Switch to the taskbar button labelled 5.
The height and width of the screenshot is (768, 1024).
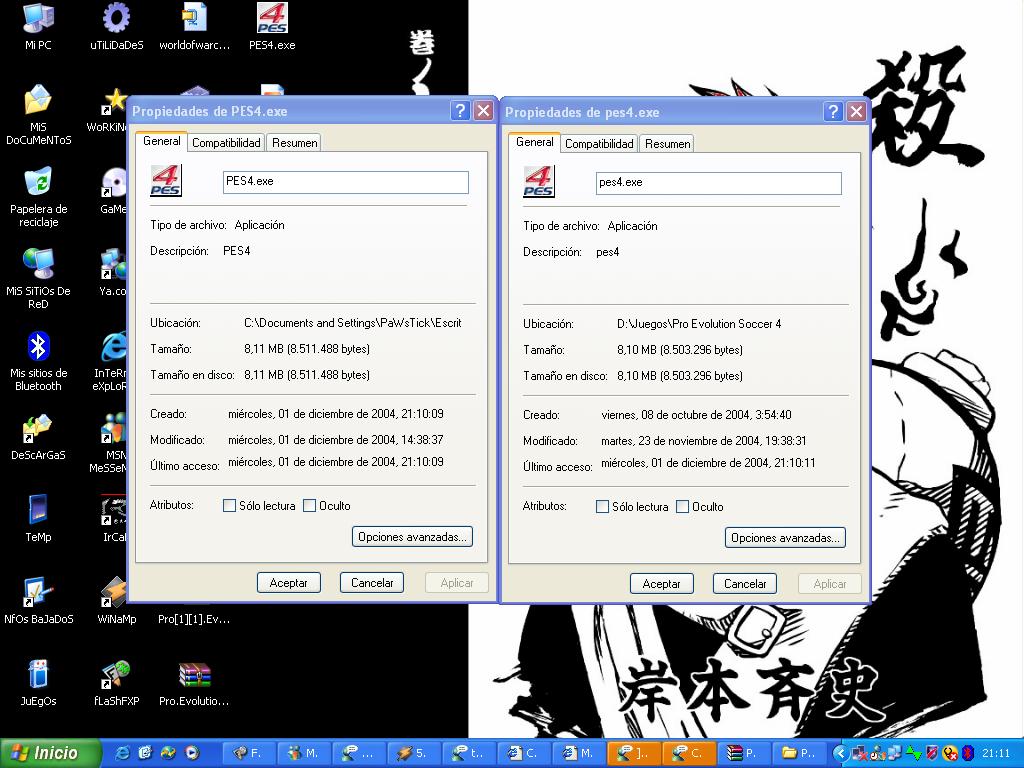pos(415,753)
